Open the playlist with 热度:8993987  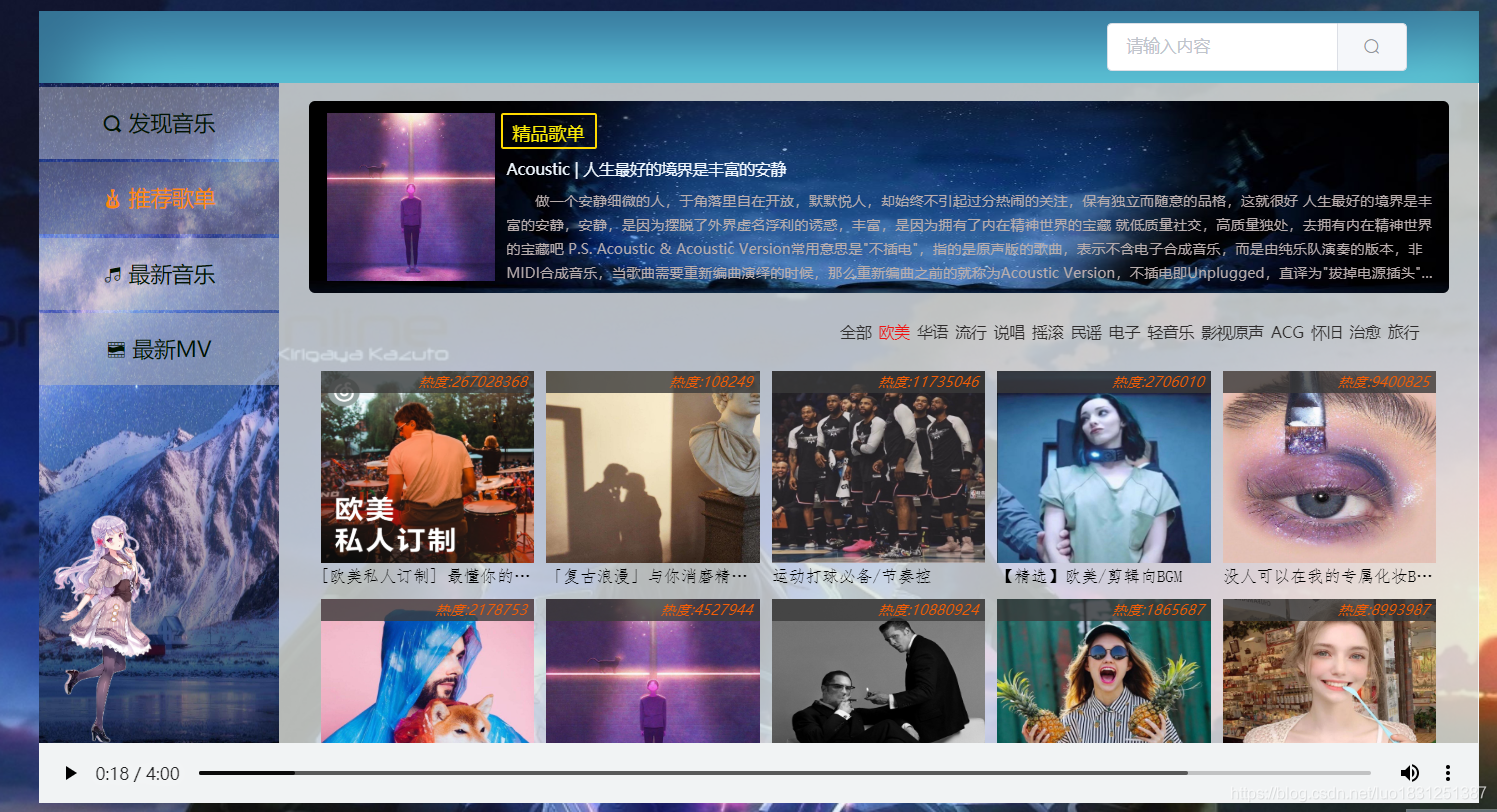click(1329, 671)
